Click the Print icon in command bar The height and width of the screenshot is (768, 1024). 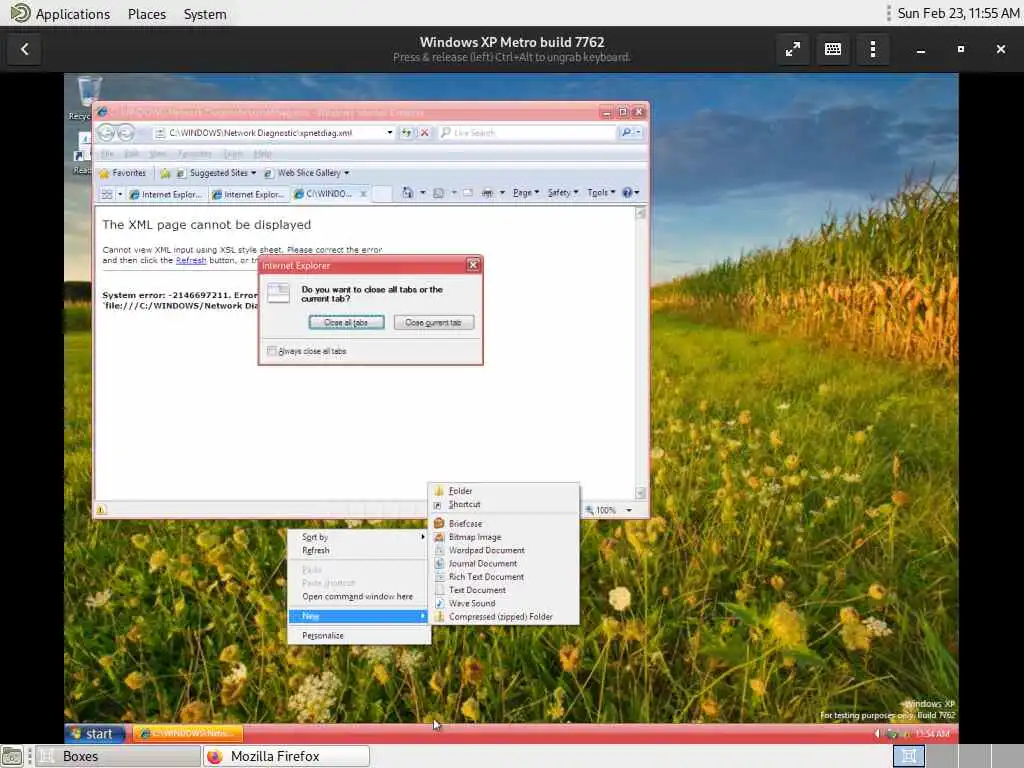click(487, 193)
